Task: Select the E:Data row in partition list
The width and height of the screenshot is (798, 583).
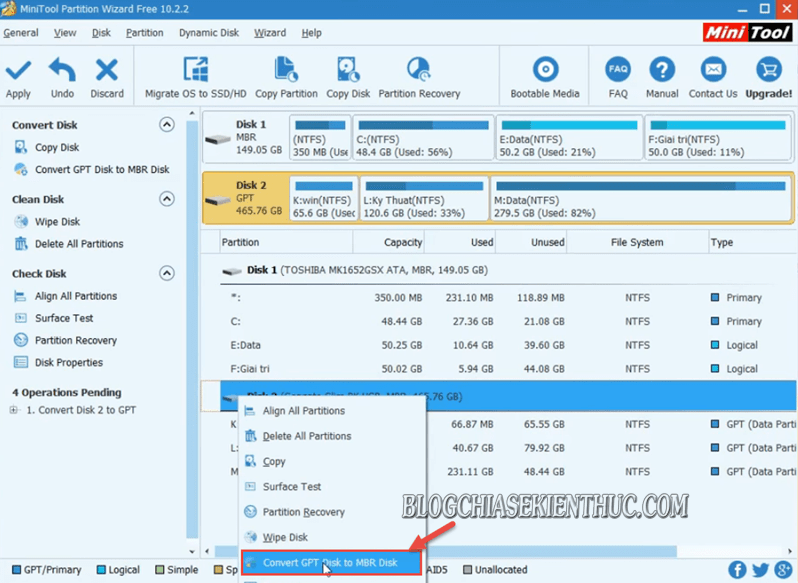Action: (x=499, y=345)
